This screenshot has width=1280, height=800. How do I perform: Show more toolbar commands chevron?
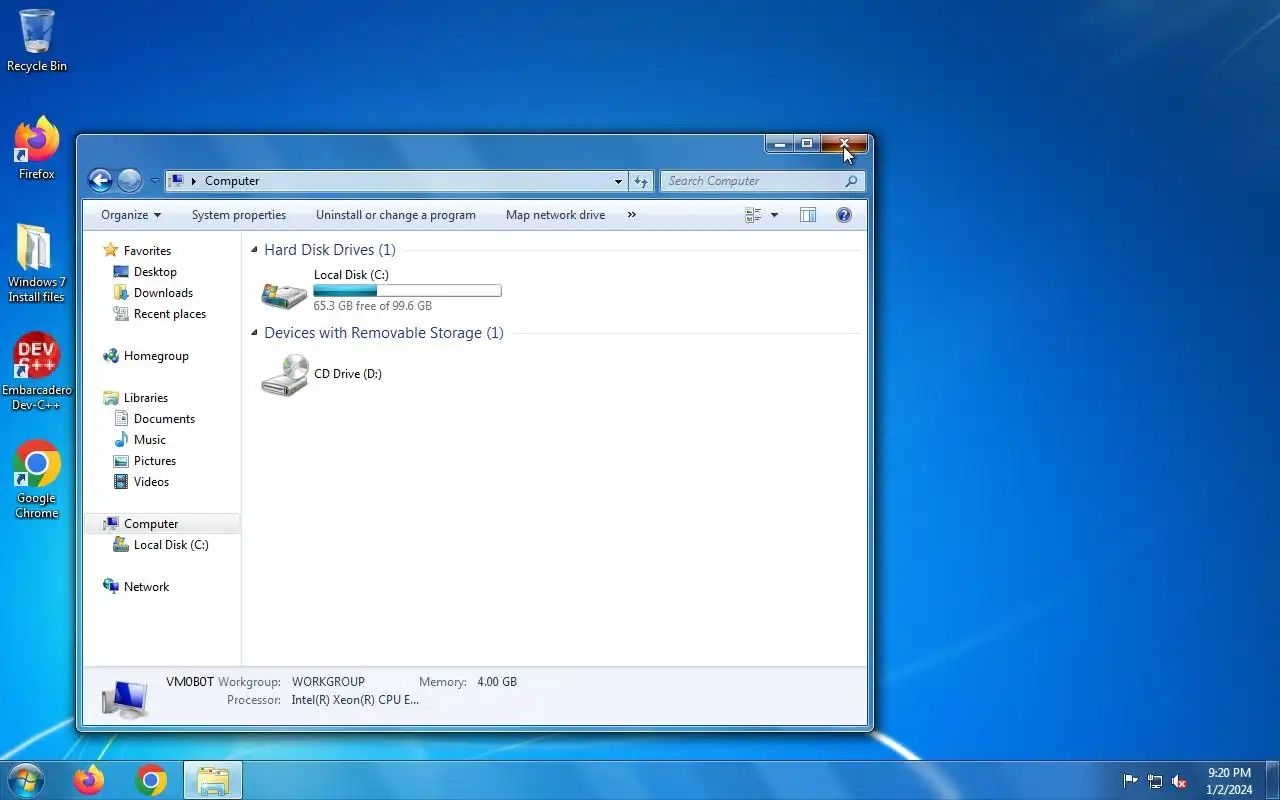coord(631,215)
